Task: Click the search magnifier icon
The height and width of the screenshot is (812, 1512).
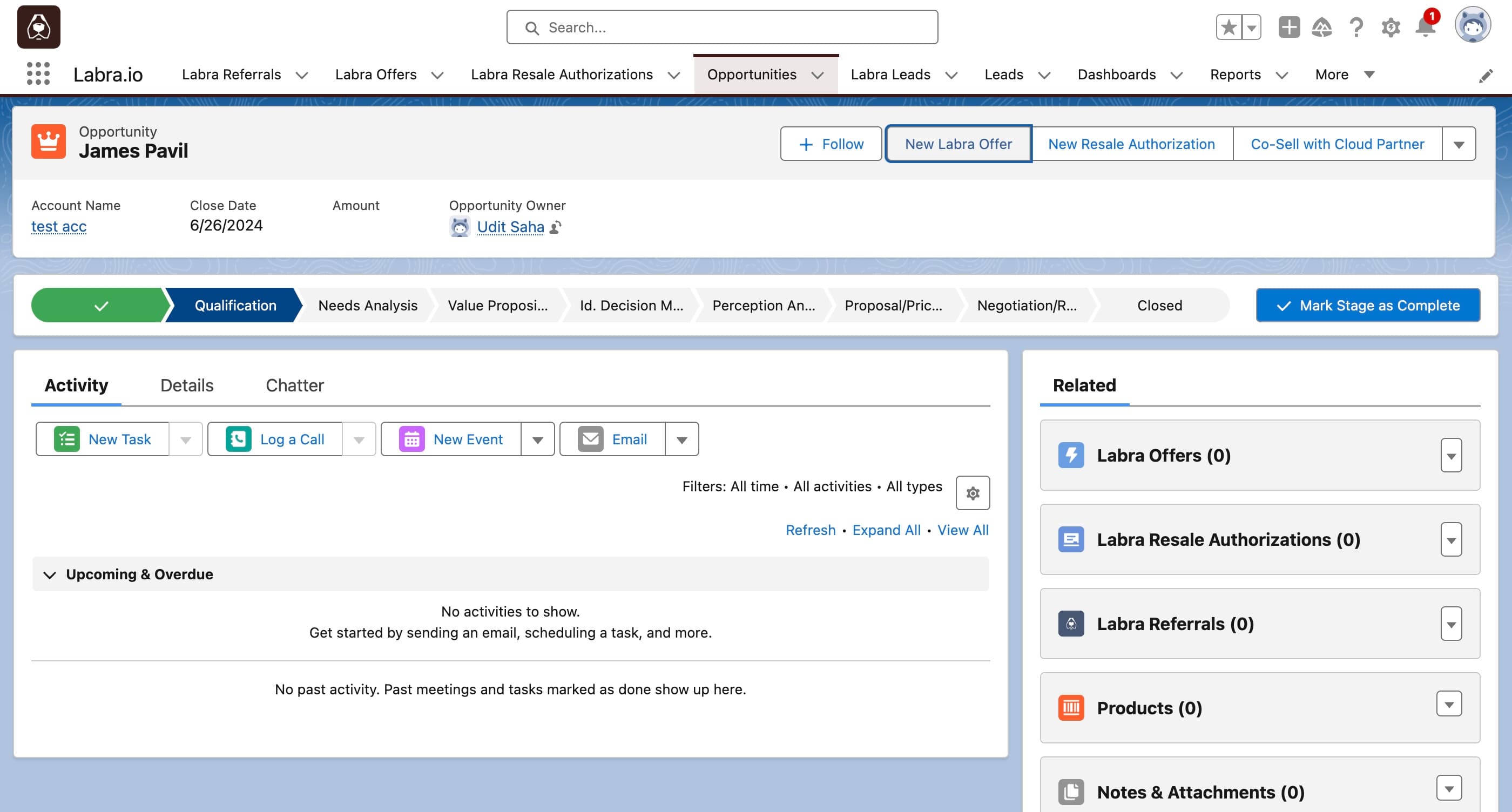Action: point(532,28)
